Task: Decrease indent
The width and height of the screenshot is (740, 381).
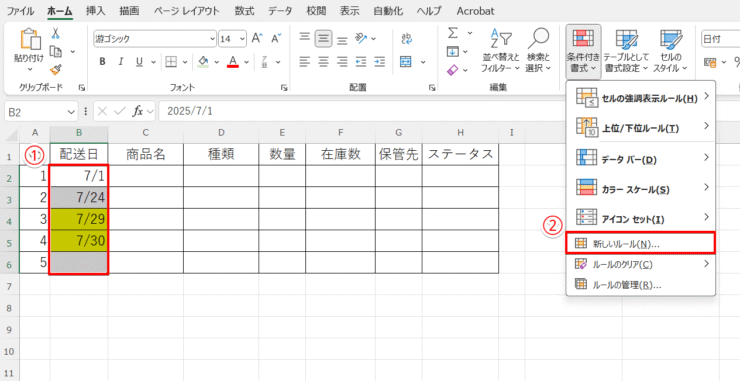Action: click(361, 61)
